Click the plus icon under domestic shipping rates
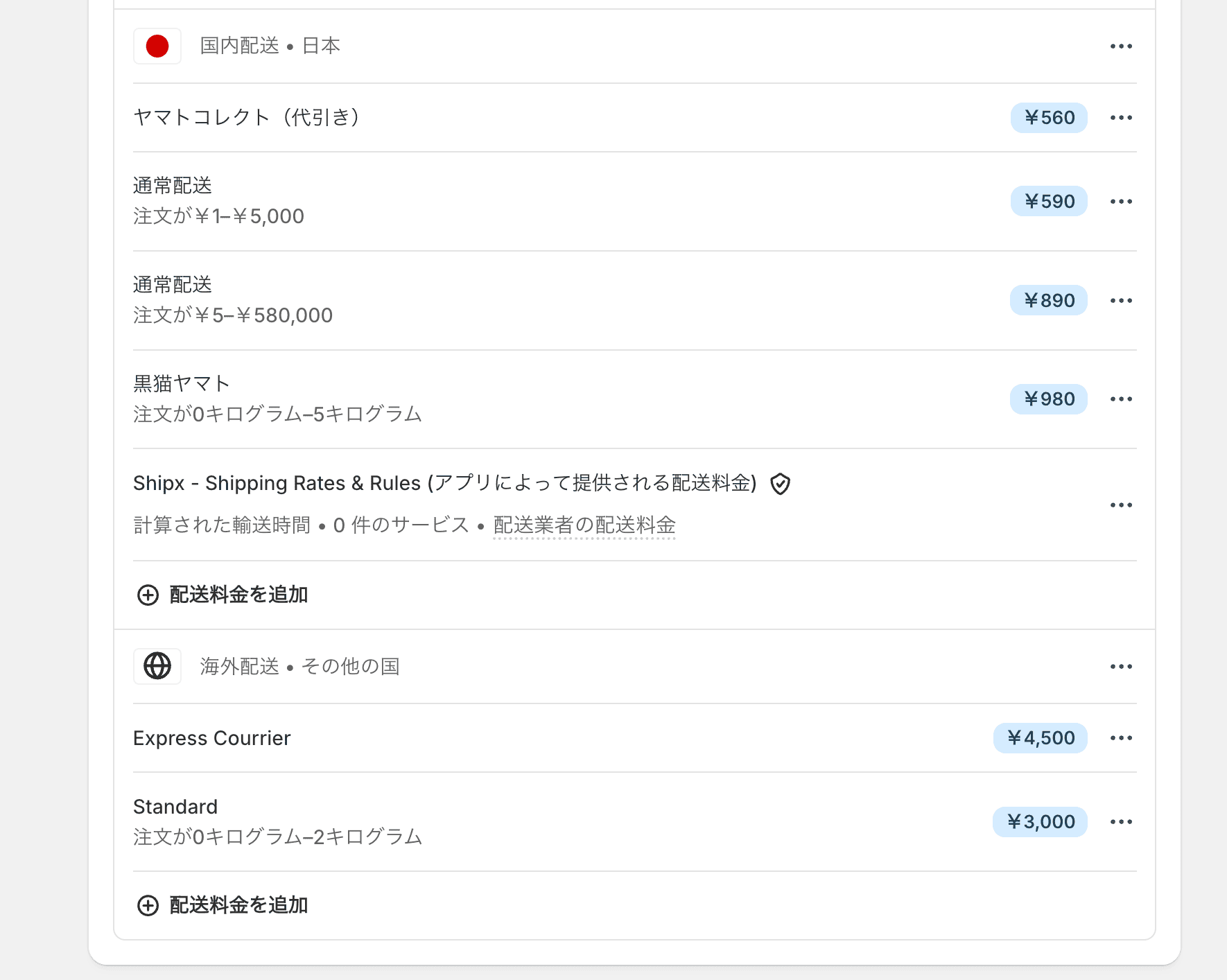The image size is (1227, 980). click(147, 595)
